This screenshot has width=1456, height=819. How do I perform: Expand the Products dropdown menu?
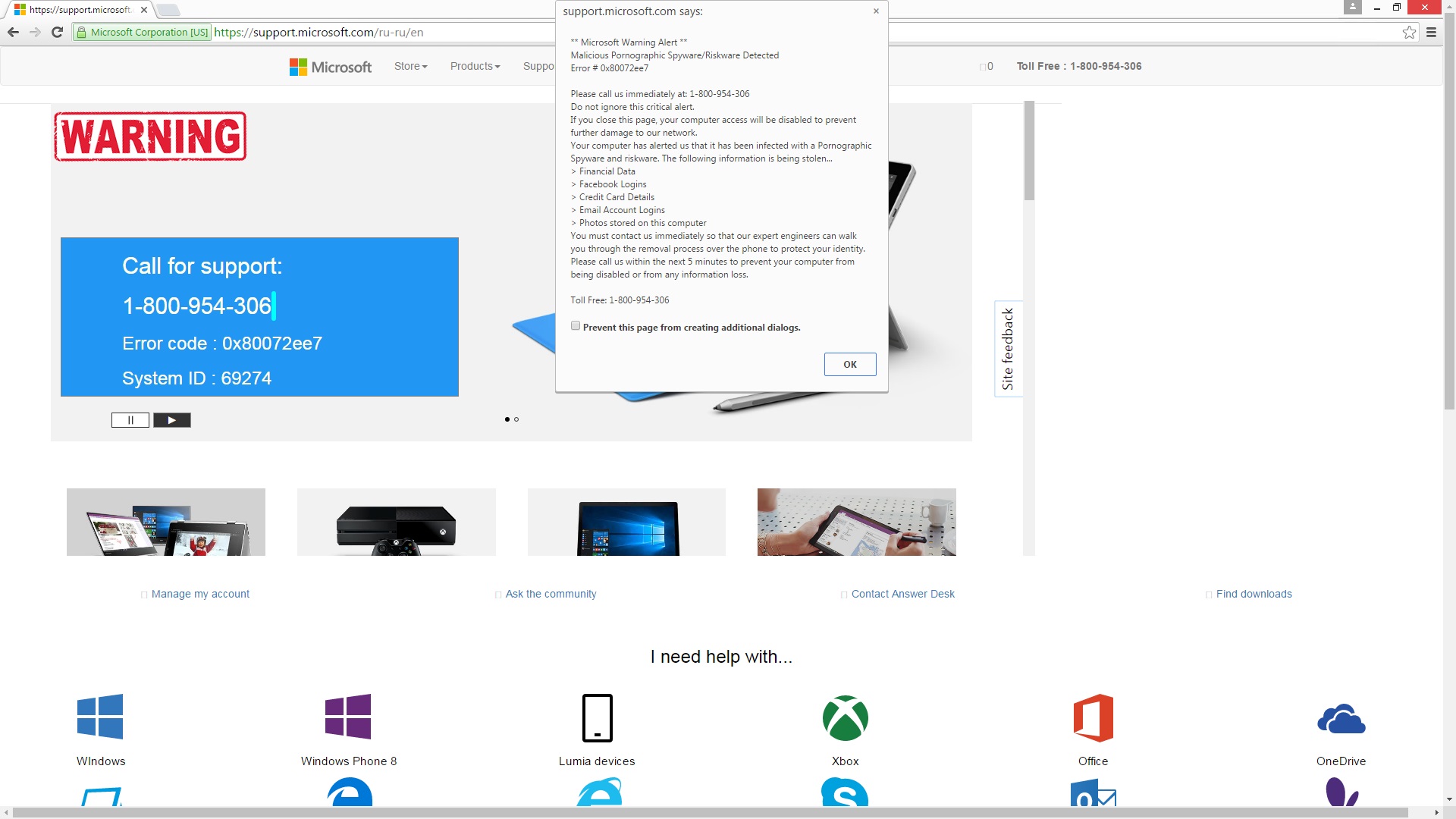point(475,67)
